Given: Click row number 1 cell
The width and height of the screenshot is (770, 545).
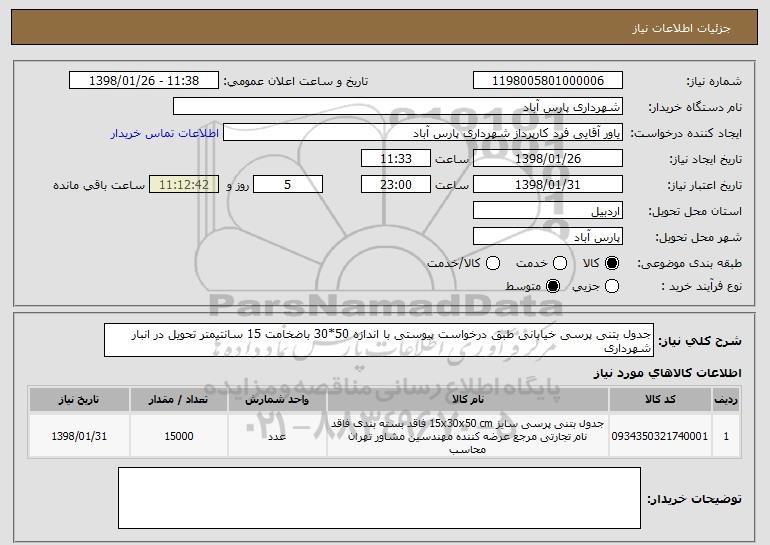Looking at the screenshot, I should 726,436.
